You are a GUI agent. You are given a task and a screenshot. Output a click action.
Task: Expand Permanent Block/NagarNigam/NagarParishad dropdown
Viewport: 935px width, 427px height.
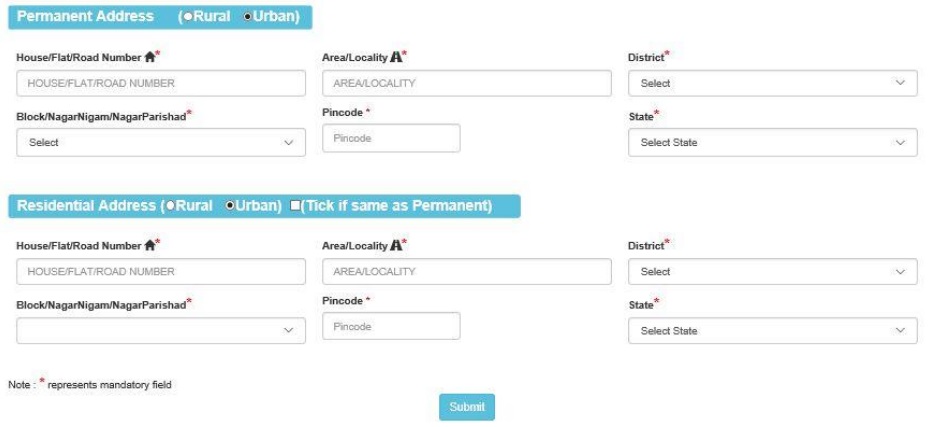tap(161, 143)
